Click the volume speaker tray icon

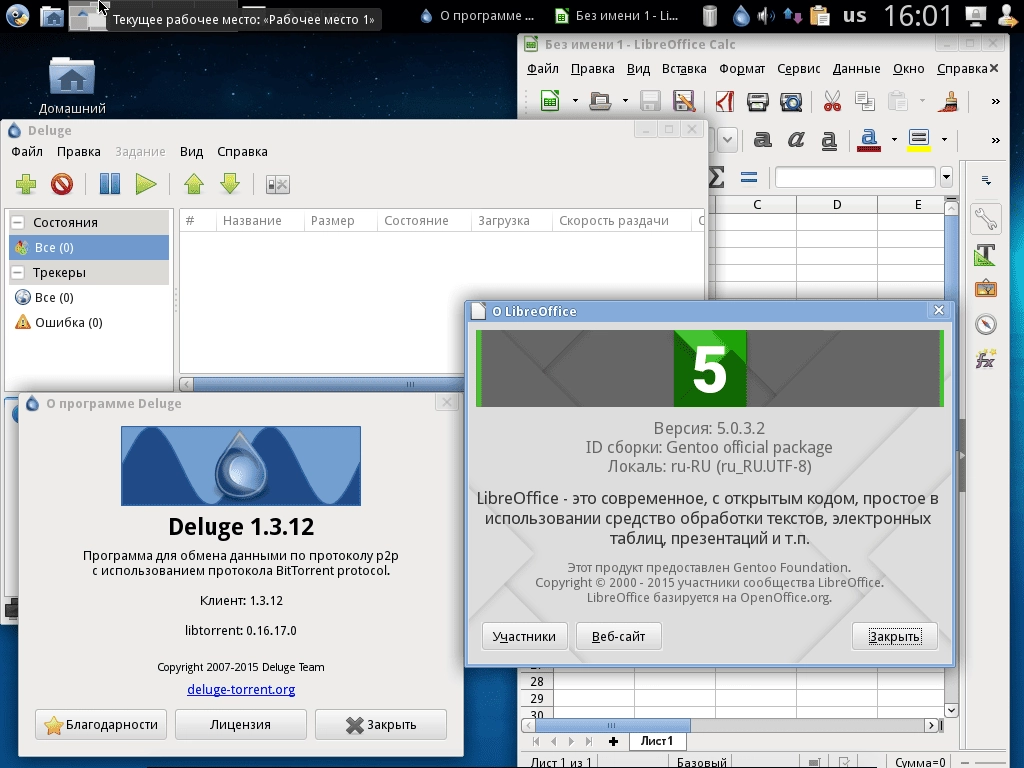click(x=766, y=16)
